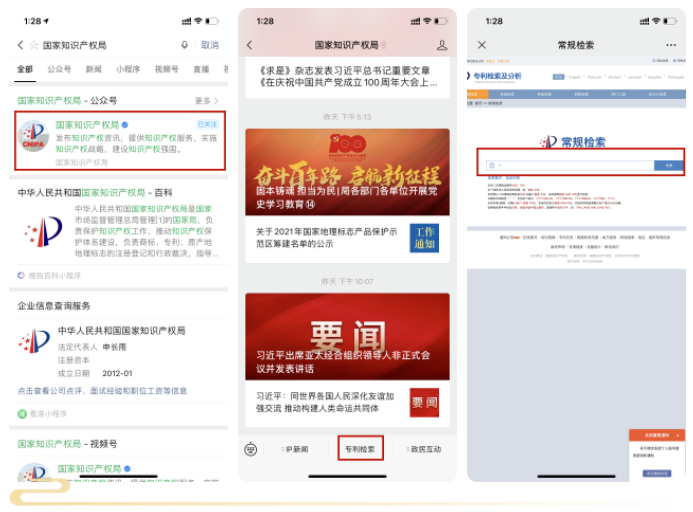Open 关于2021年国家地理标志产品保护 notice article
693x512 pixels.
347,238
